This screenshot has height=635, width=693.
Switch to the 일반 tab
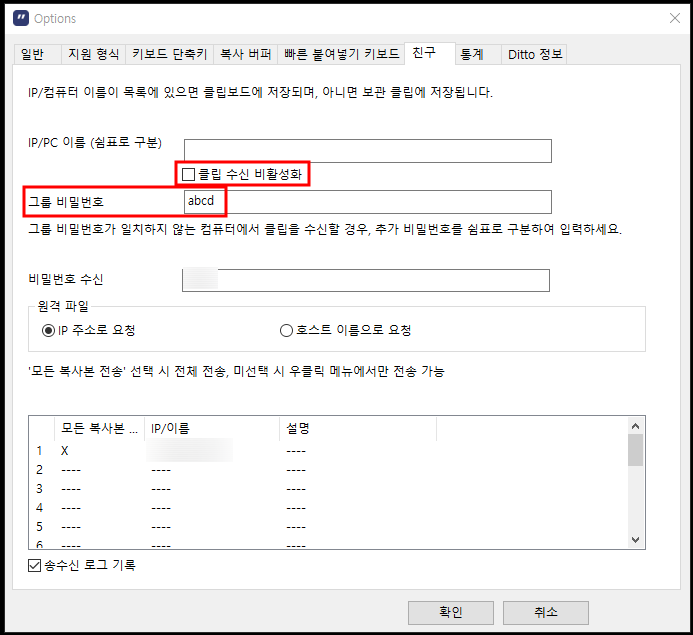[x=37, y=54]
